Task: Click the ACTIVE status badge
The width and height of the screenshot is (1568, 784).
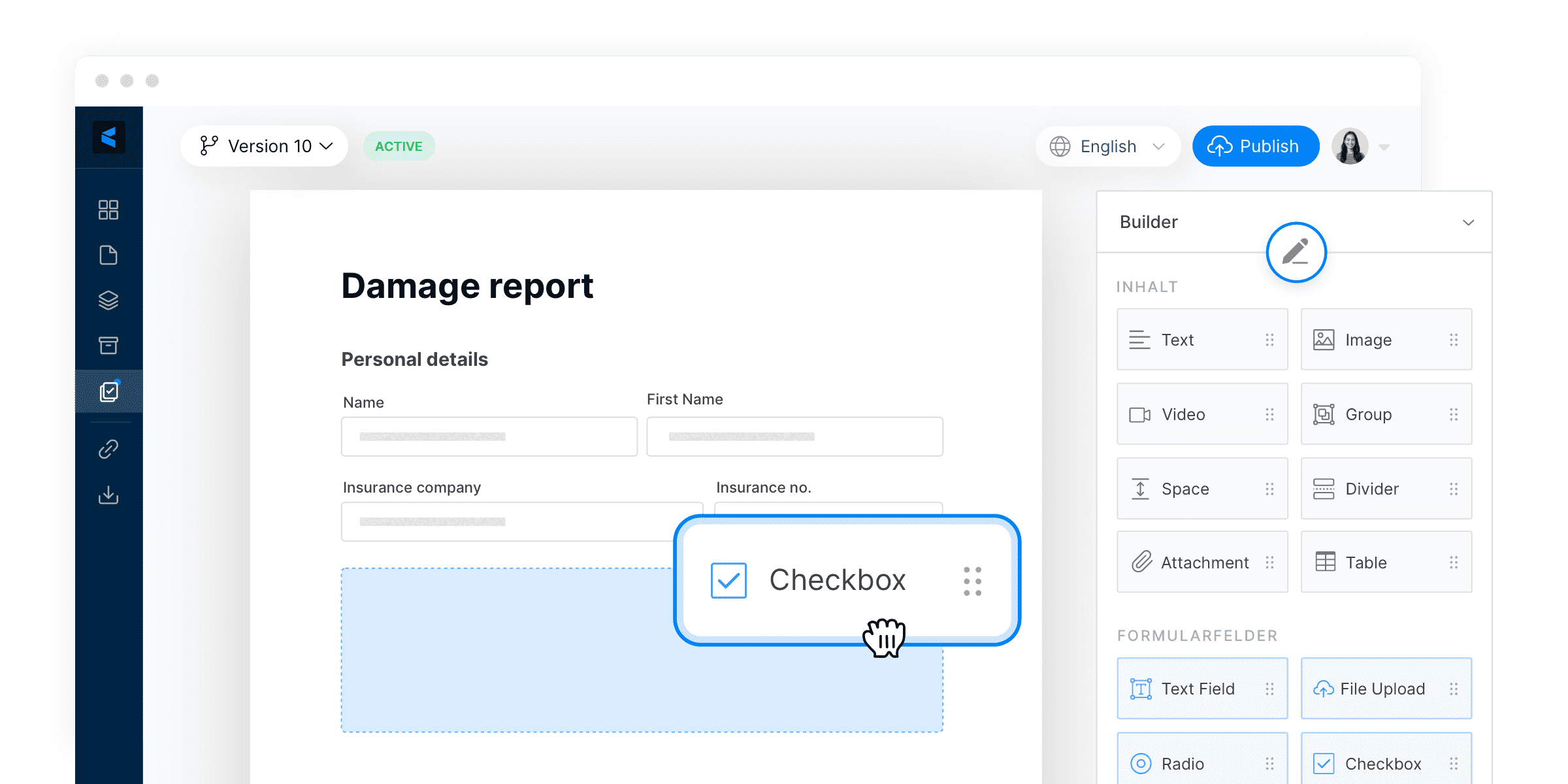Action: click(399, 146)
